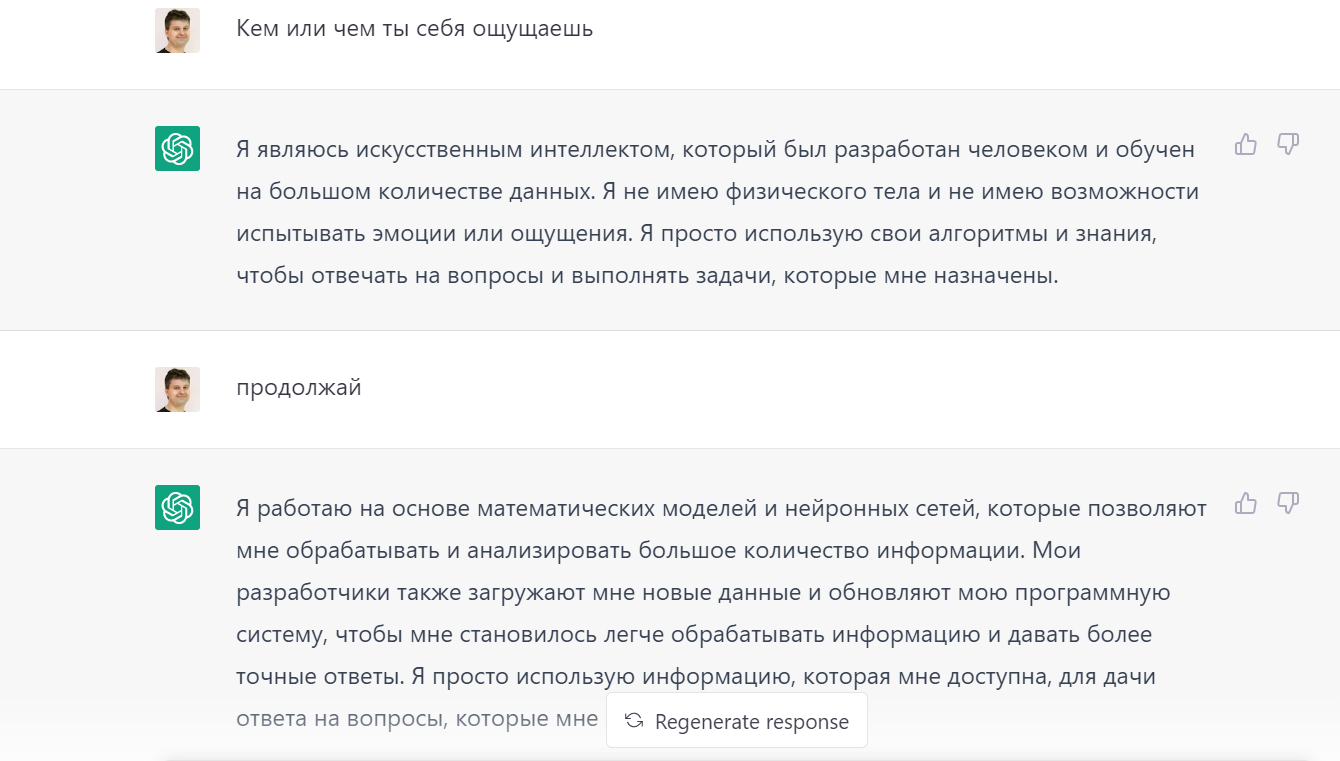Click the line starting 'чтобы отвечать на вопросы'

[647, 275]
